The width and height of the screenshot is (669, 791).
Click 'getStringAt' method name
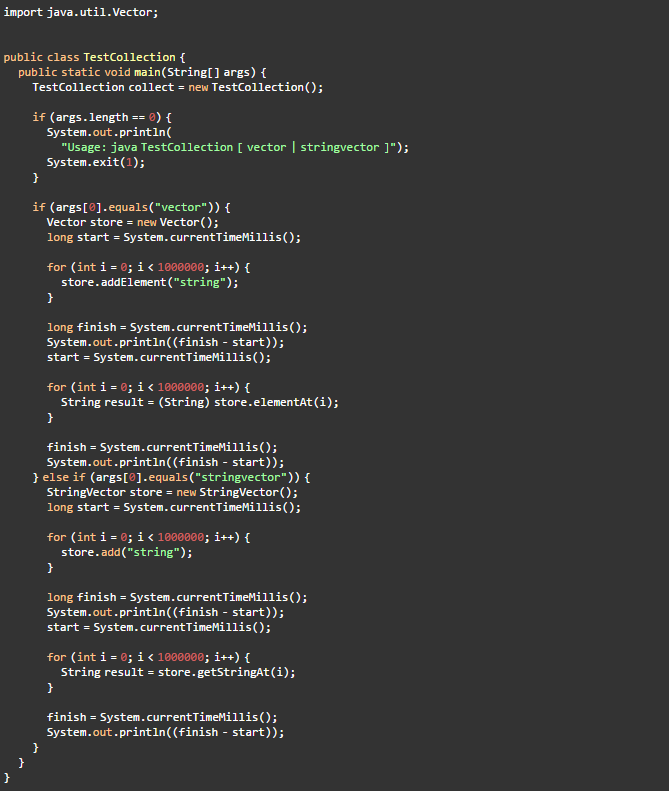click(x=234, y=672)
